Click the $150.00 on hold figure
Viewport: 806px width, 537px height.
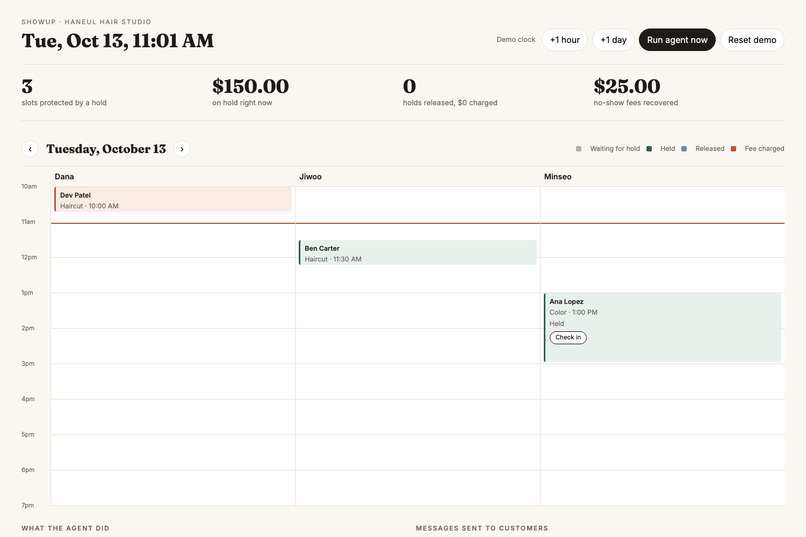point(250,86)
